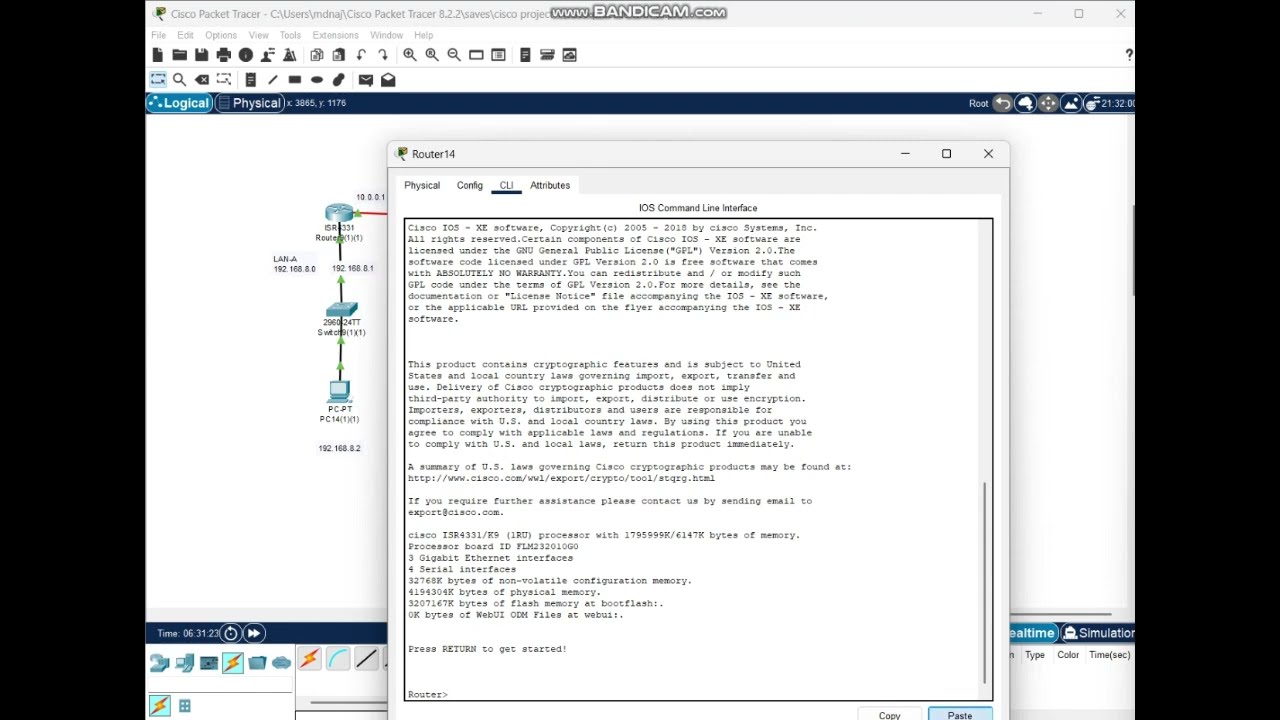
Task: Open the Router14 Attributes tab
Action: click(550, 185)
